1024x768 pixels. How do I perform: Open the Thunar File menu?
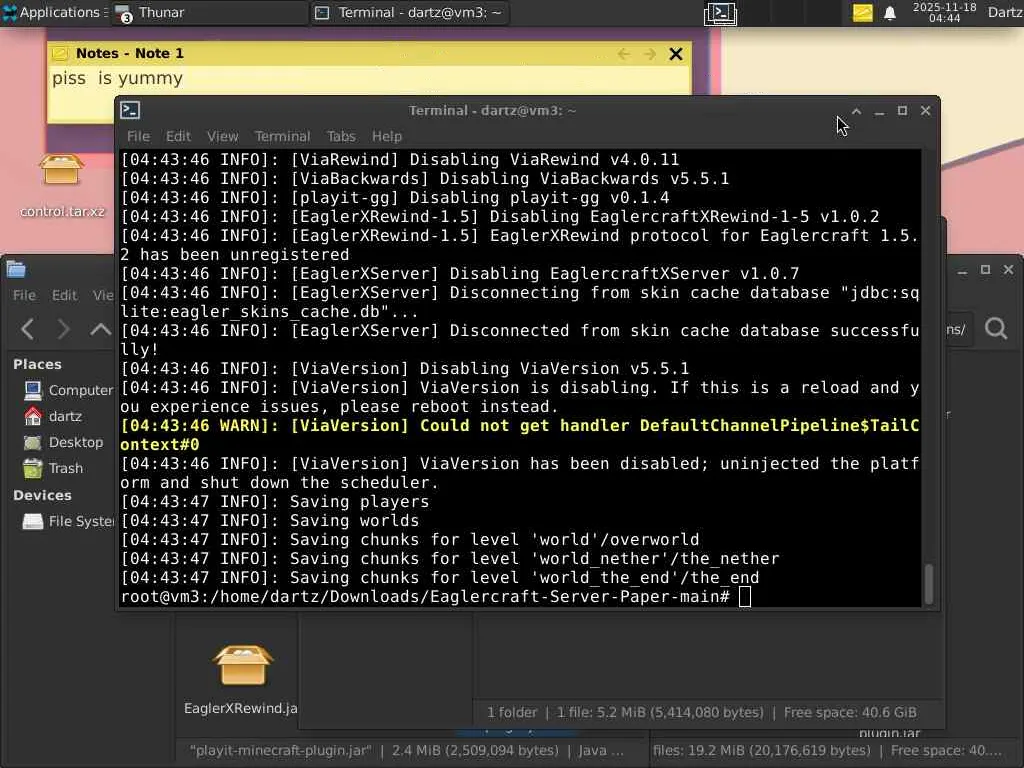(24, 295)
